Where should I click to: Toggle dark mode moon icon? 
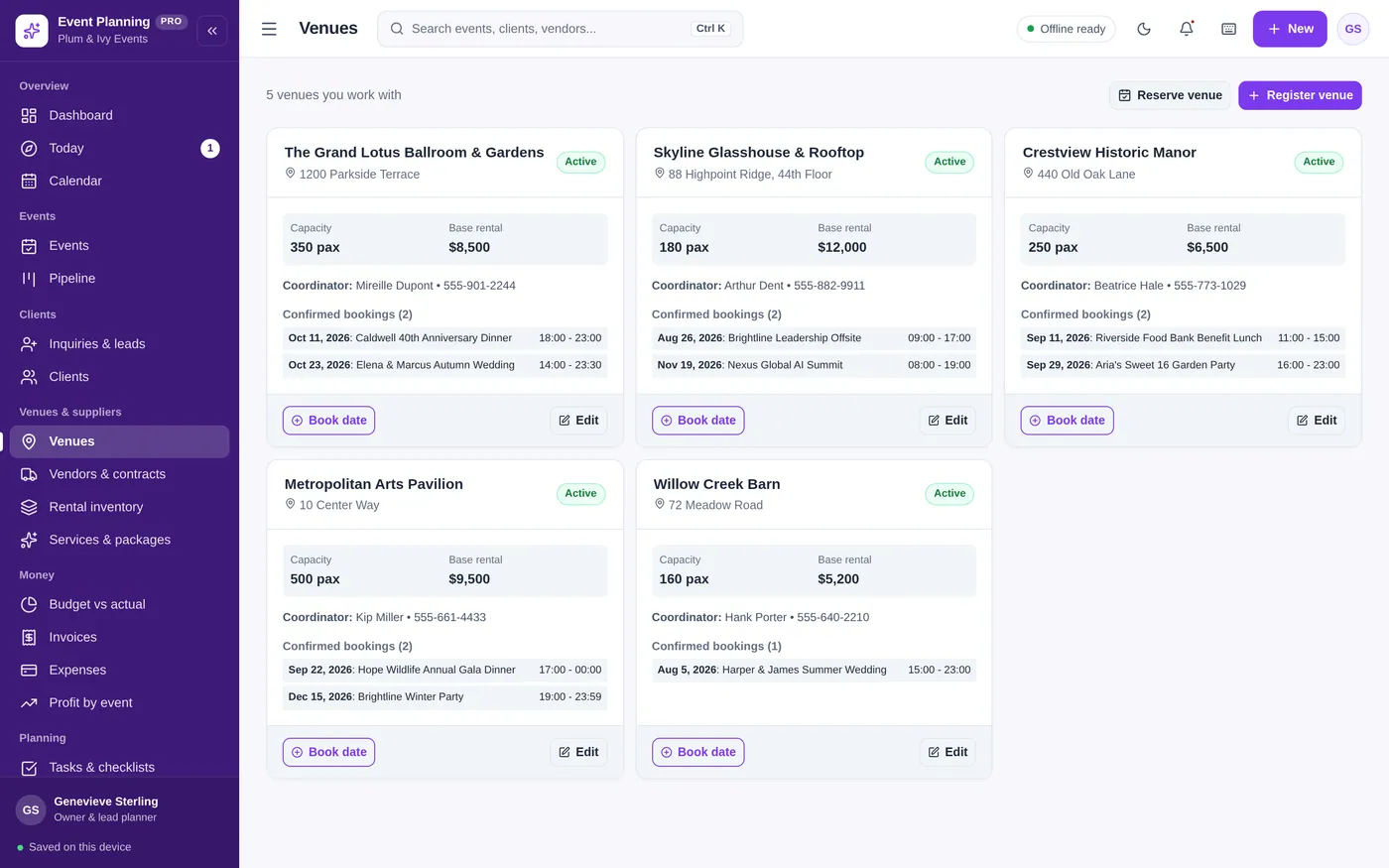(x=1144, y=29)
